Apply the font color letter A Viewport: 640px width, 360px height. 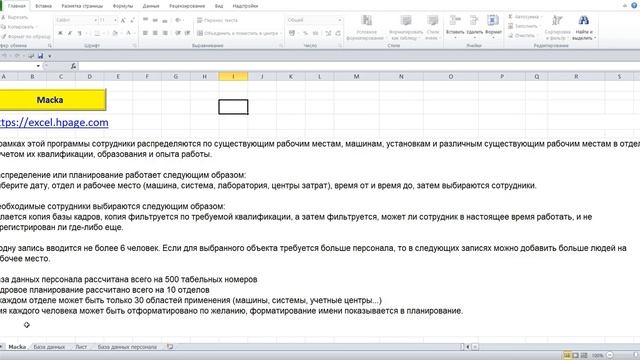click(x=128, y=33)
